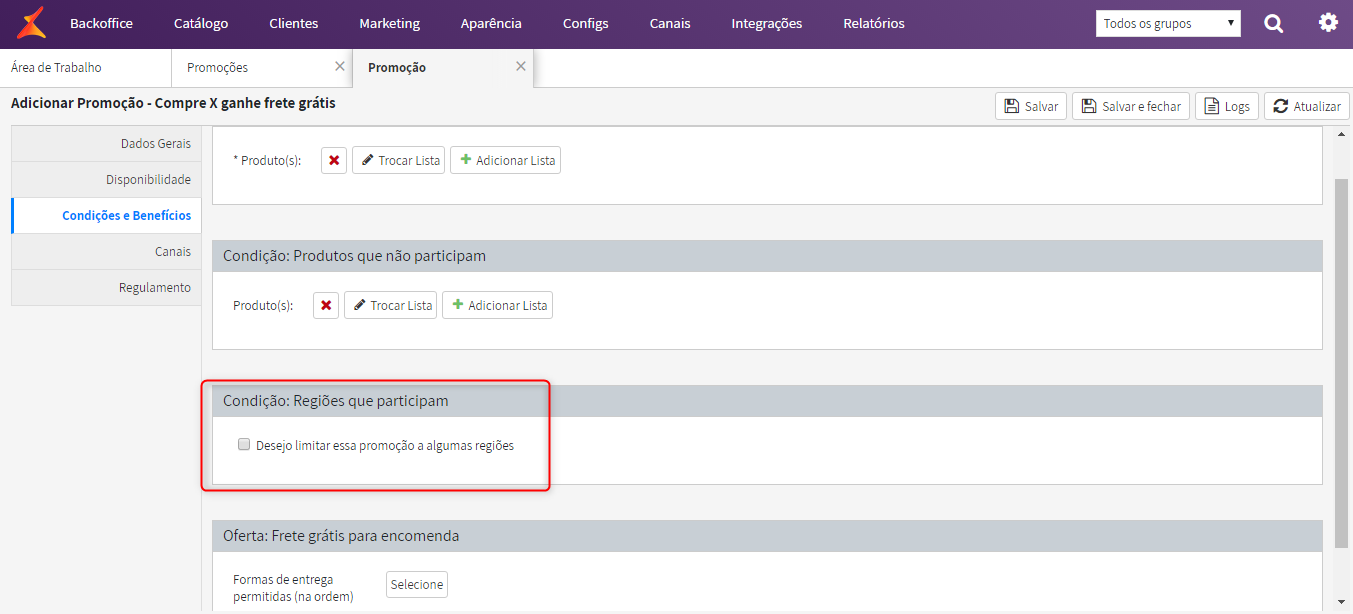Switch to Promoções tab
This screenshot has width=1353, height=614.
(262, 67)
